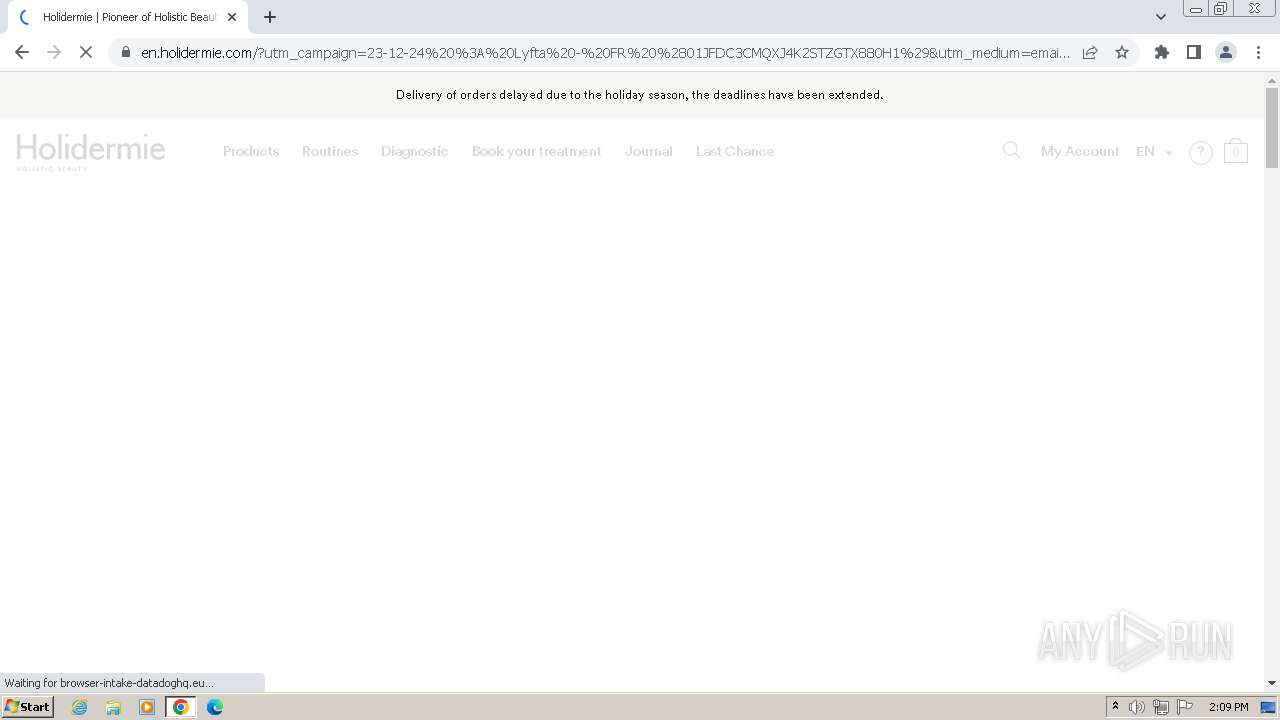Click the scrollbar down arrow
The image size is (1280, 720).
pyautogui.click(x=1272, y=683)
